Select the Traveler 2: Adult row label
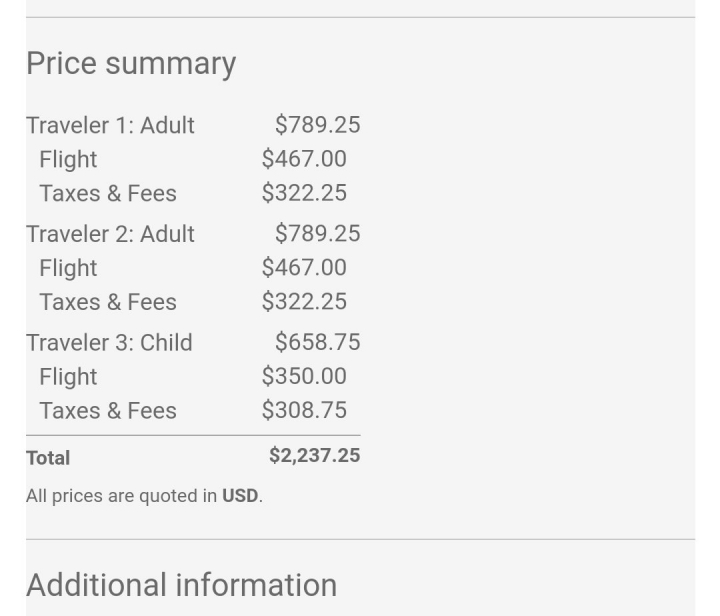 point(110,234)
